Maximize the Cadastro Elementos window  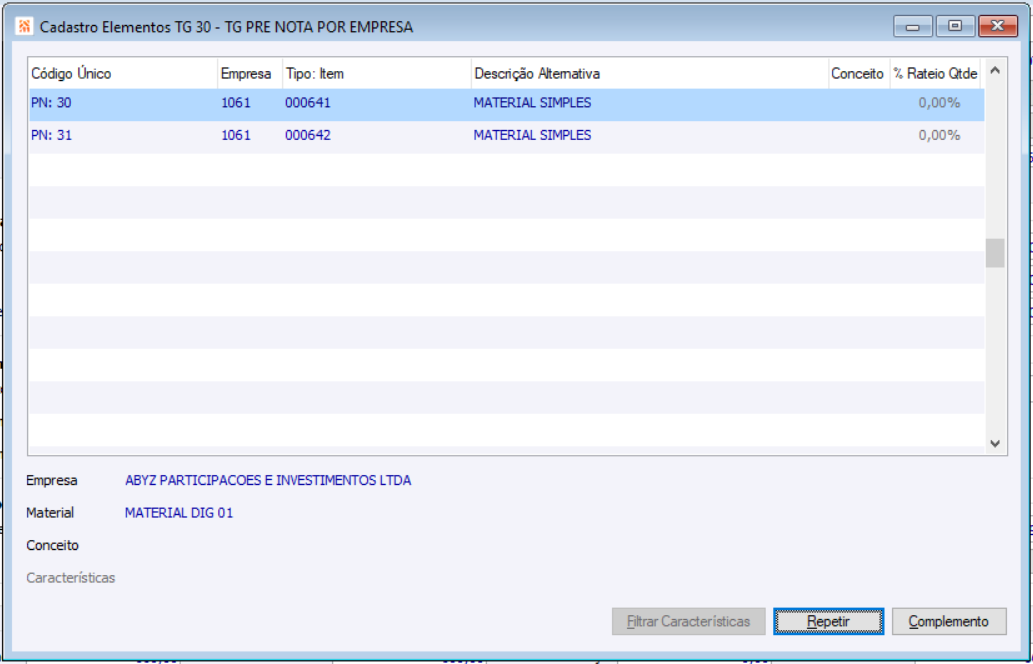pyautogui.click(x=955, y=27)
